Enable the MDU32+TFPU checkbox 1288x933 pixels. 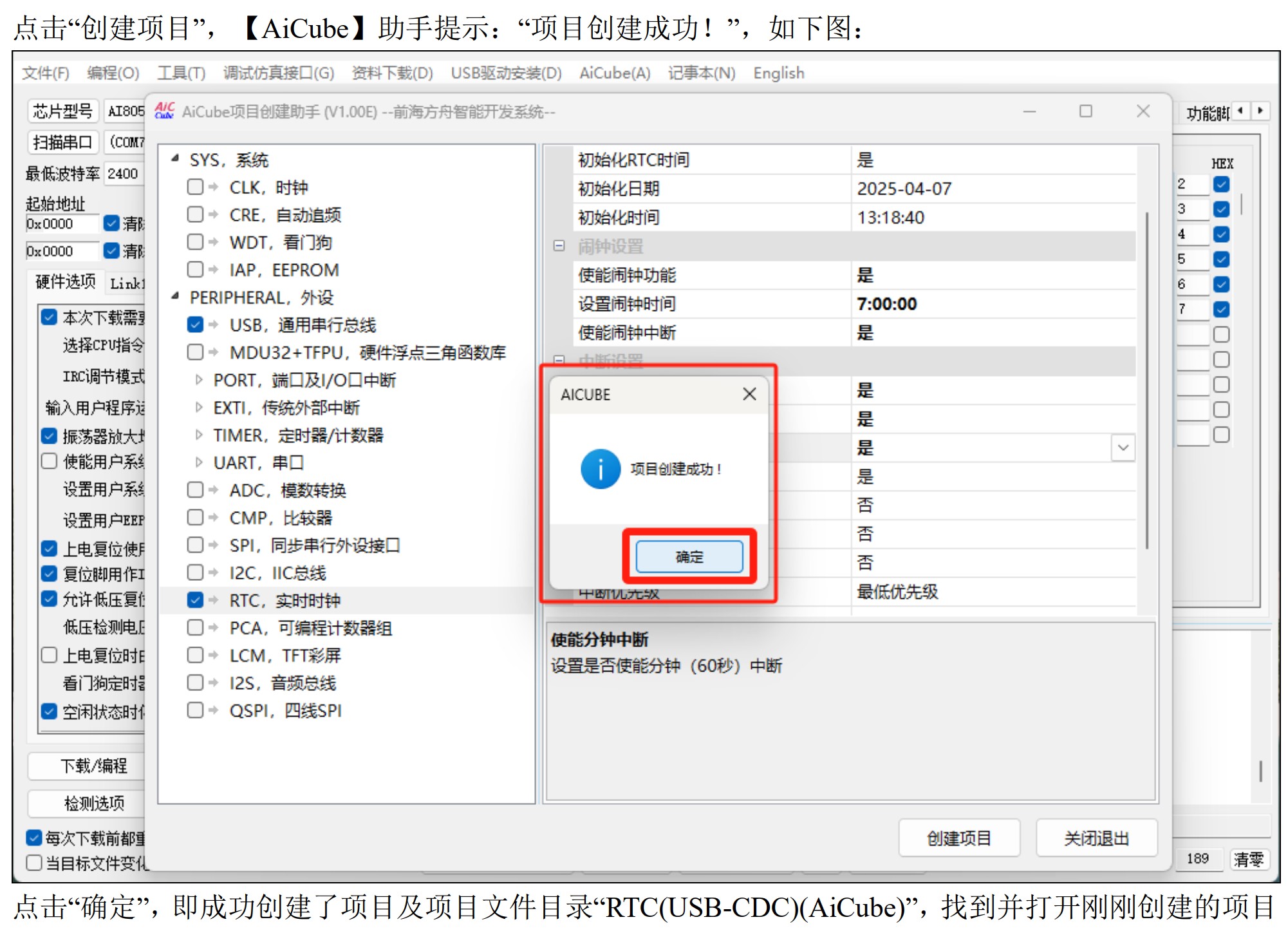(x=195, y=352)
